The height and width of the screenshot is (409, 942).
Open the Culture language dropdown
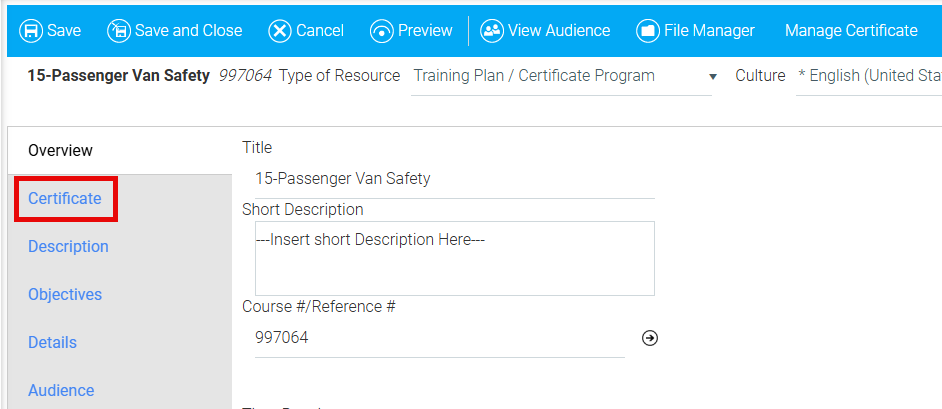point(868,77)
